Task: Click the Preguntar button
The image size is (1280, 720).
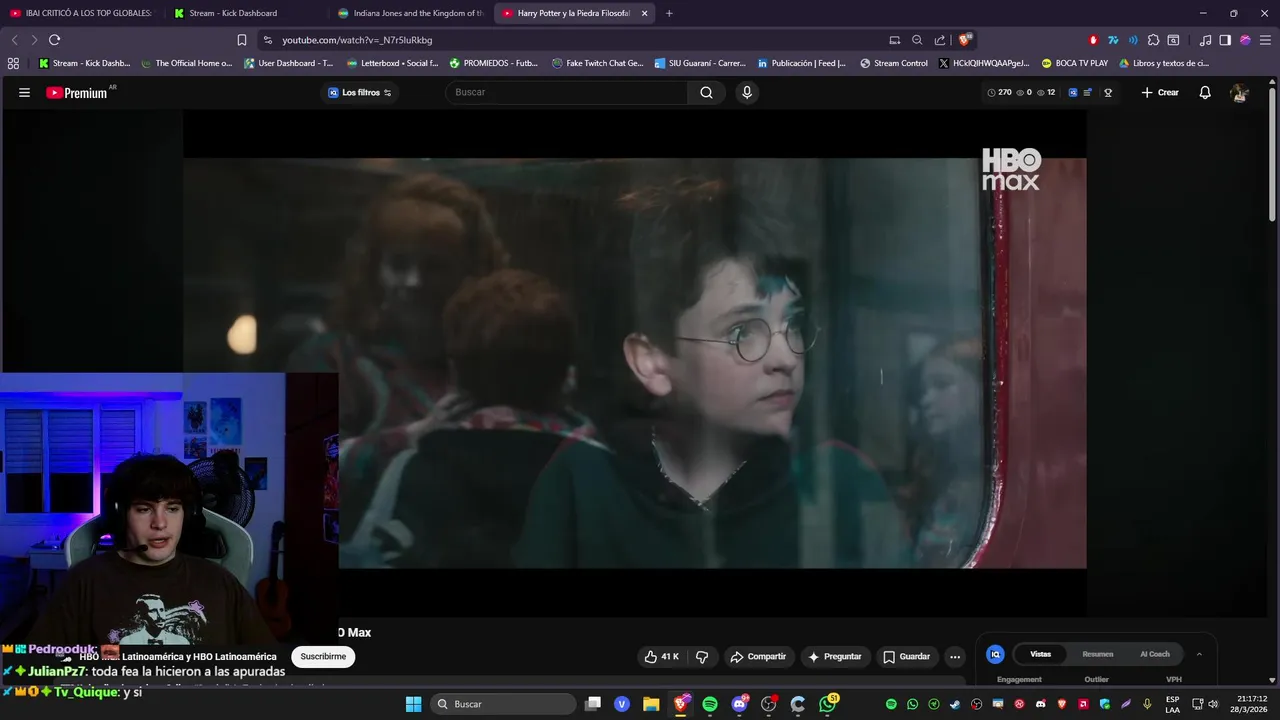Action: click(x=835, y=657)
